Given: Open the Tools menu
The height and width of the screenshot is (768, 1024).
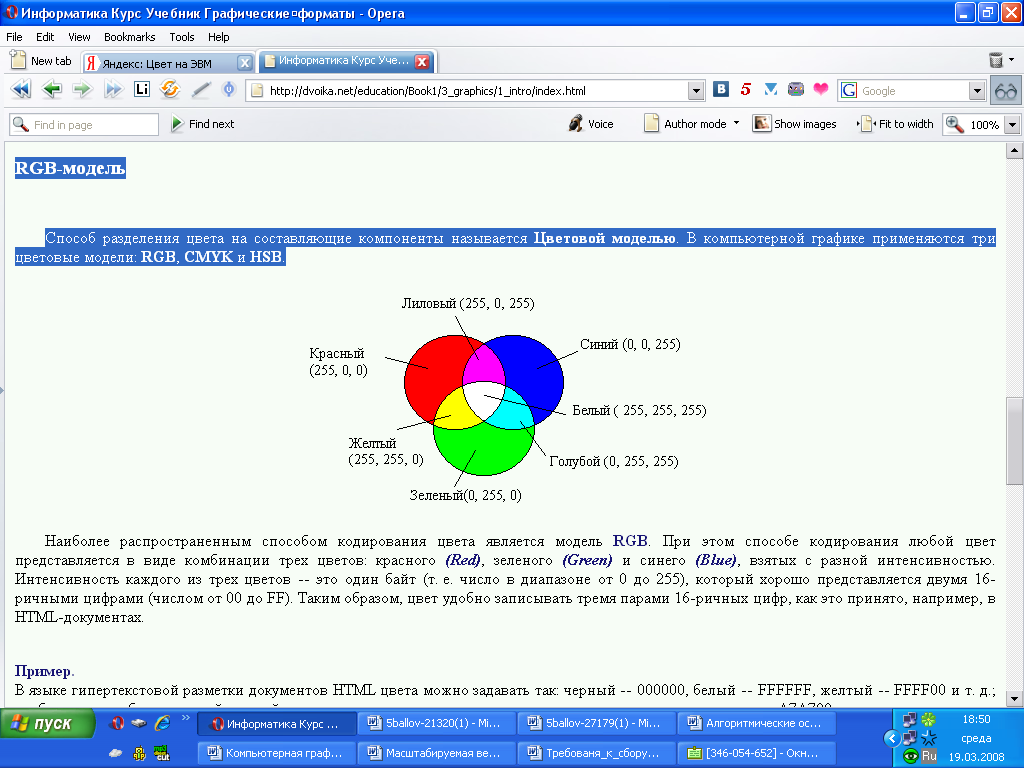Looking at the screenshot, I should (182, 37).
